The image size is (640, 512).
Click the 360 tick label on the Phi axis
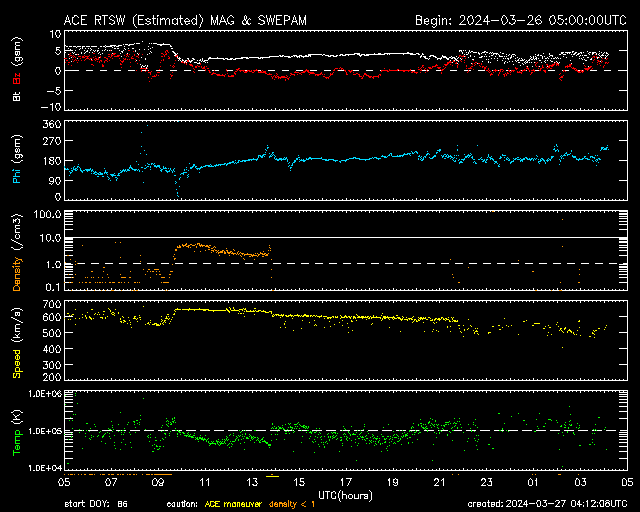[x=52, y=124]
